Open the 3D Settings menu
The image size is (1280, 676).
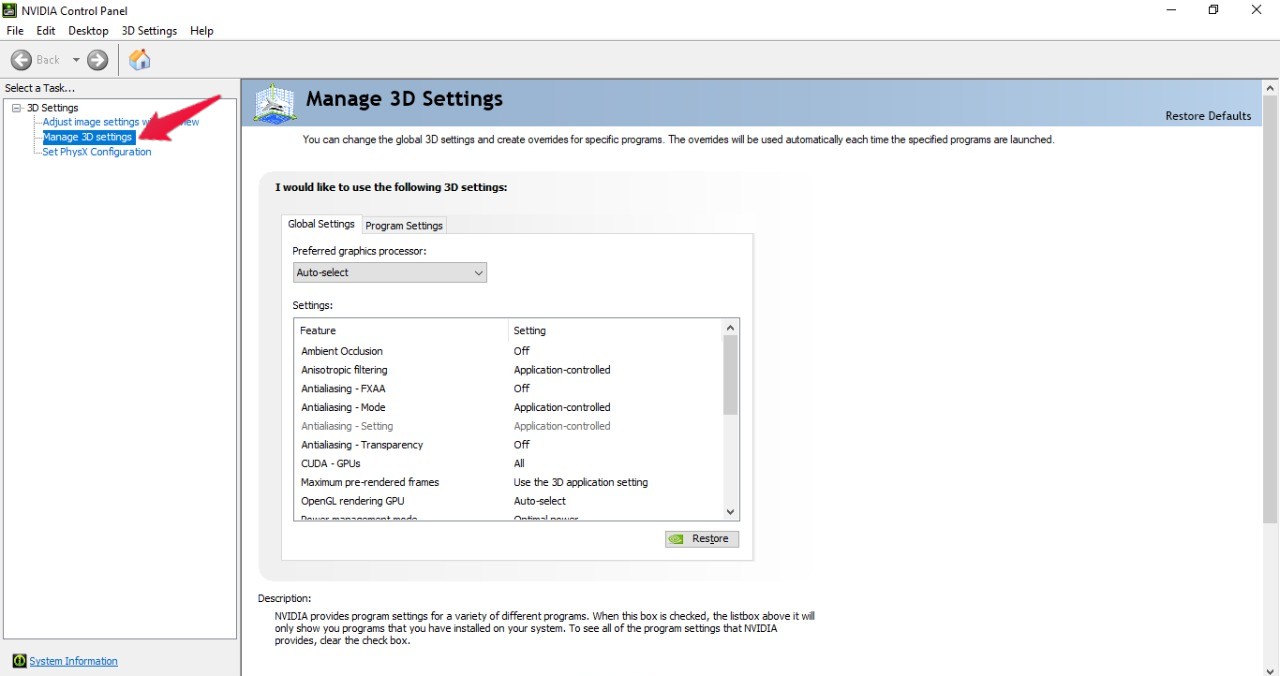(149, 31)
